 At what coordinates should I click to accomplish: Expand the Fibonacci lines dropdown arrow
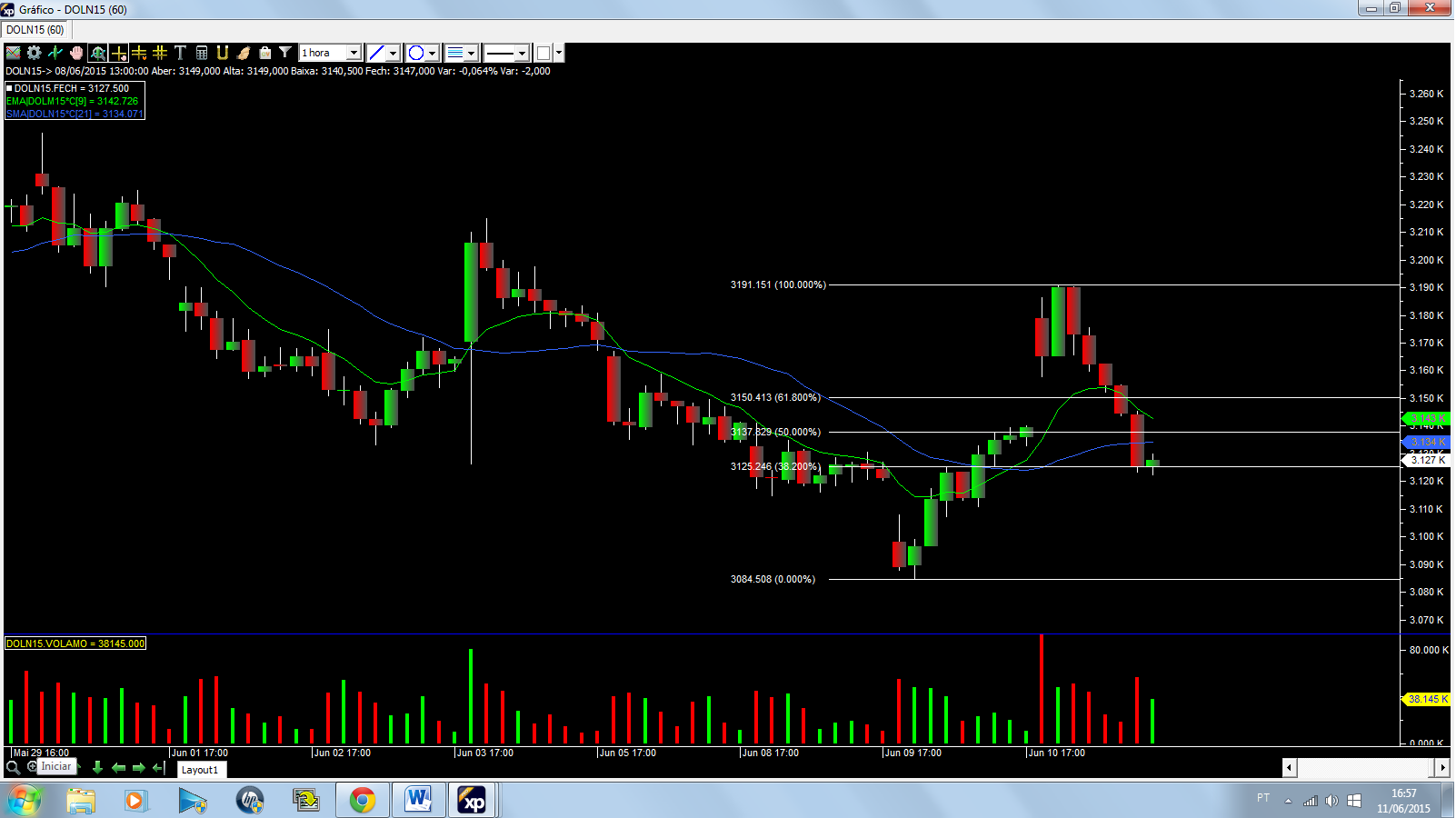pos(472,53)
